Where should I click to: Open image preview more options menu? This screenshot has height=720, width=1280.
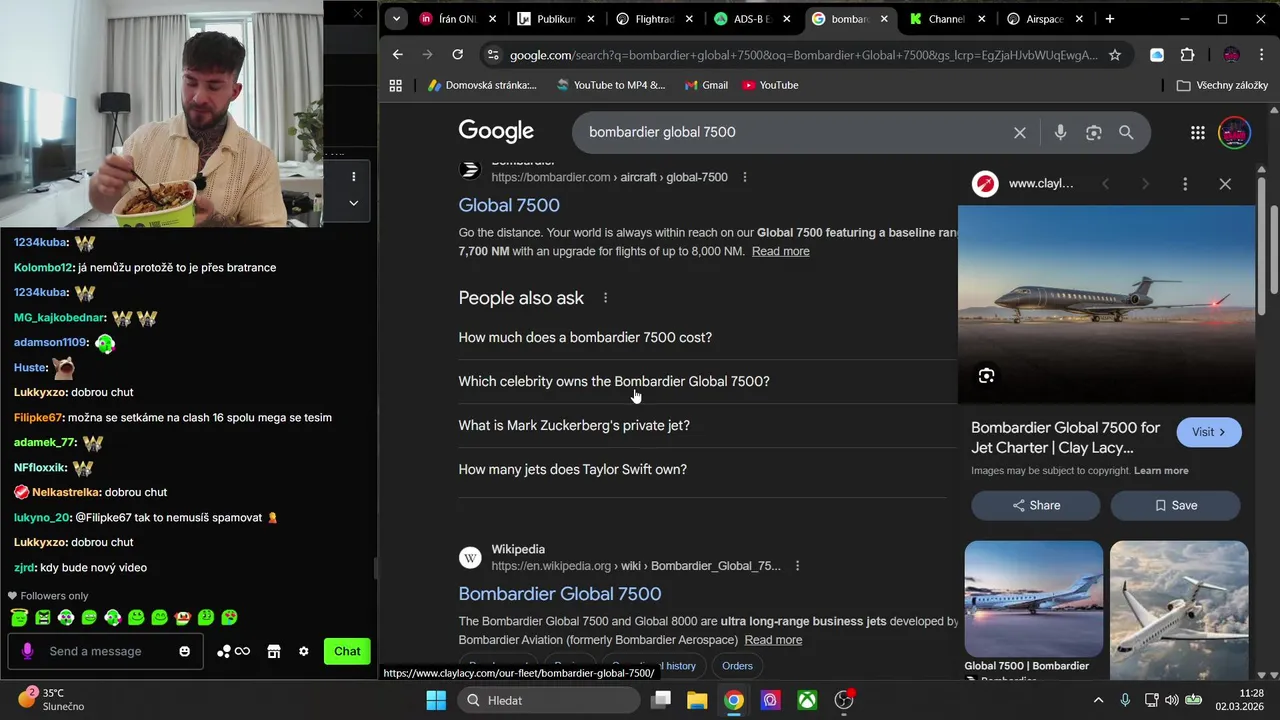coord(1185,184)
